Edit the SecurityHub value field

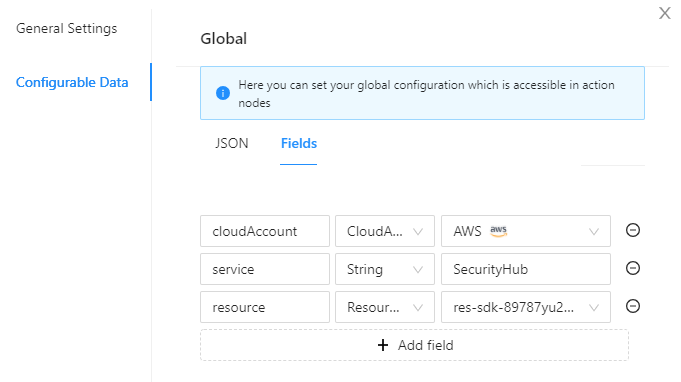pyautogui.click(x=526, y=269)
